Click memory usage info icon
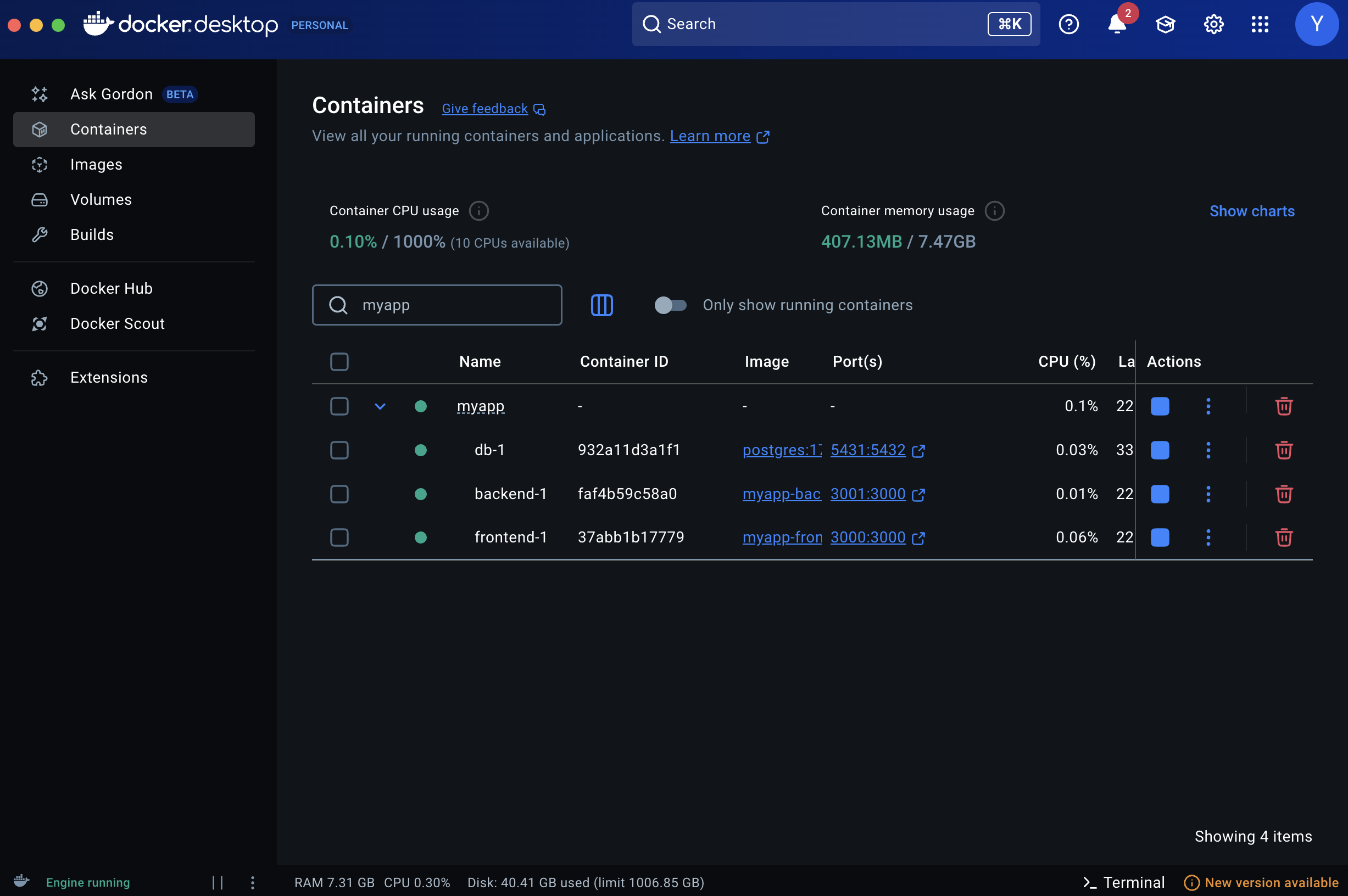The image size is (1348, 896). tap(994, 211)
